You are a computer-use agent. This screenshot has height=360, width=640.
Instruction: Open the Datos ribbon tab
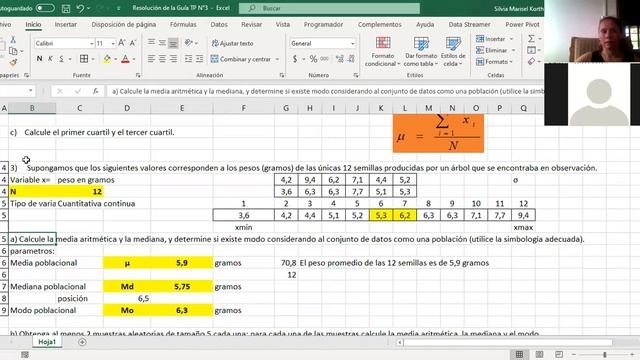pyautogui.click(x=219, y=24)
